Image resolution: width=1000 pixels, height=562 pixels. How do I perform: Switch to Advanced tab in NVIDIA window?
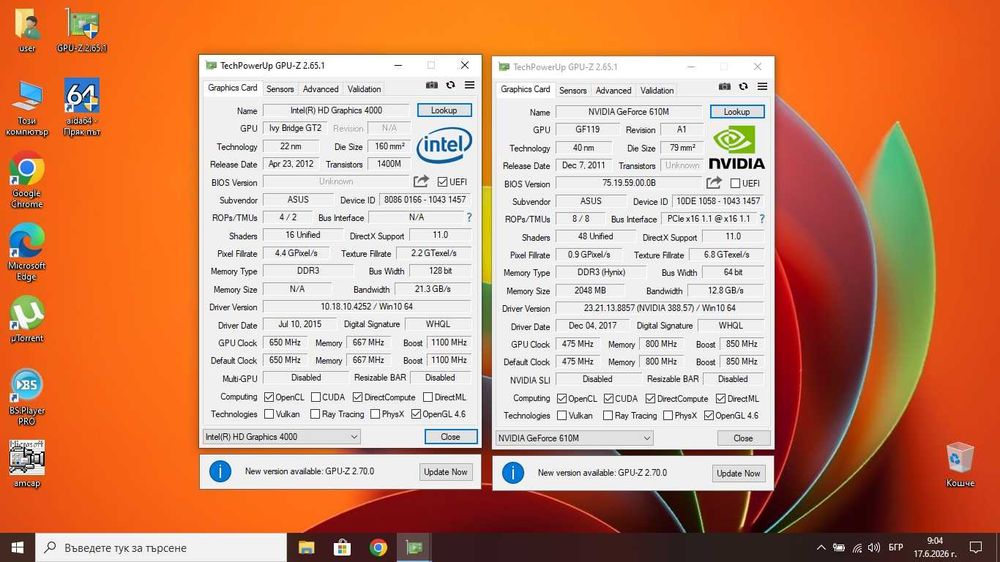tap(613, 90)
